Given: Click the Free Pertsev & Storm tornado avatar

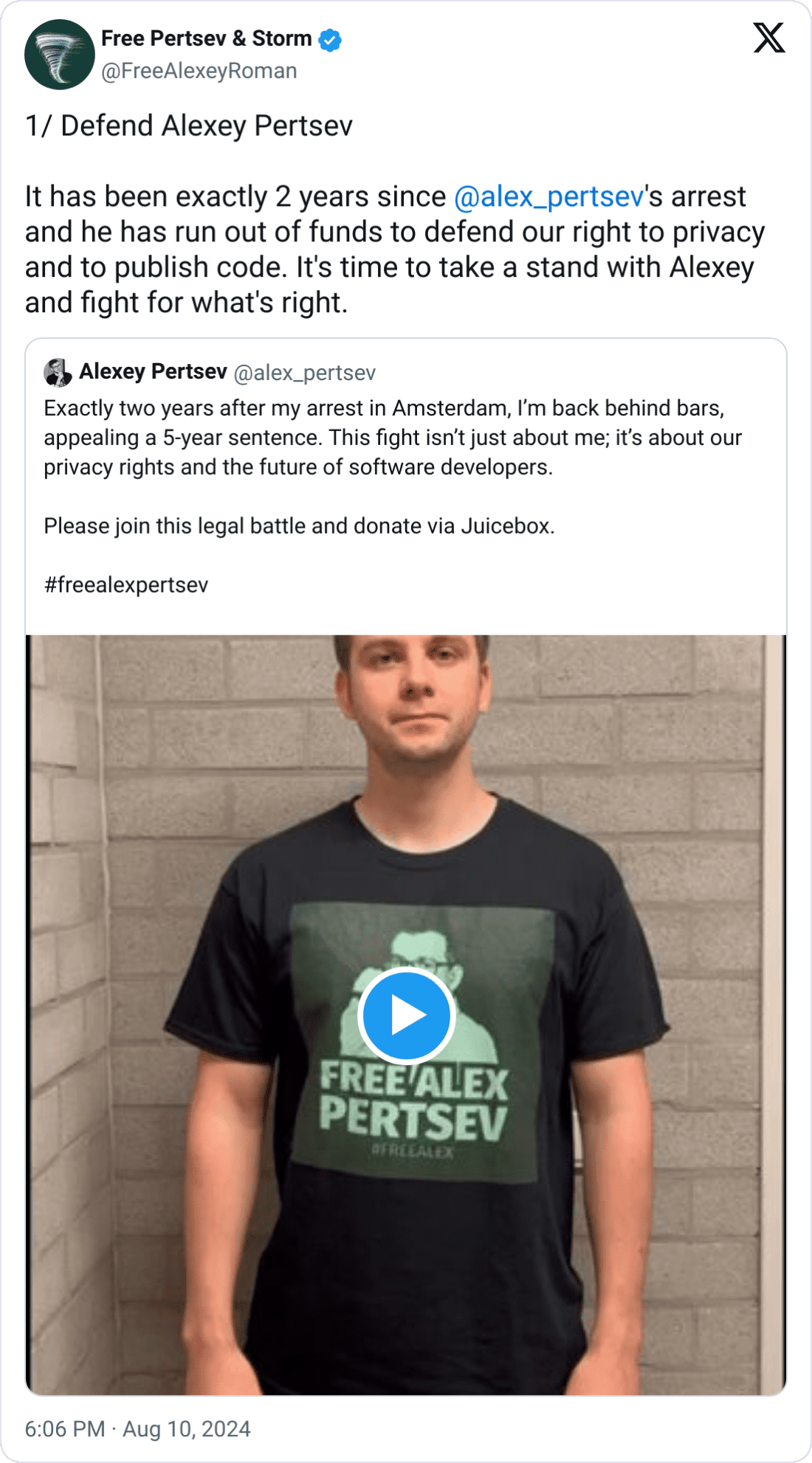Looking at the screenshot, I should (58, 53).
